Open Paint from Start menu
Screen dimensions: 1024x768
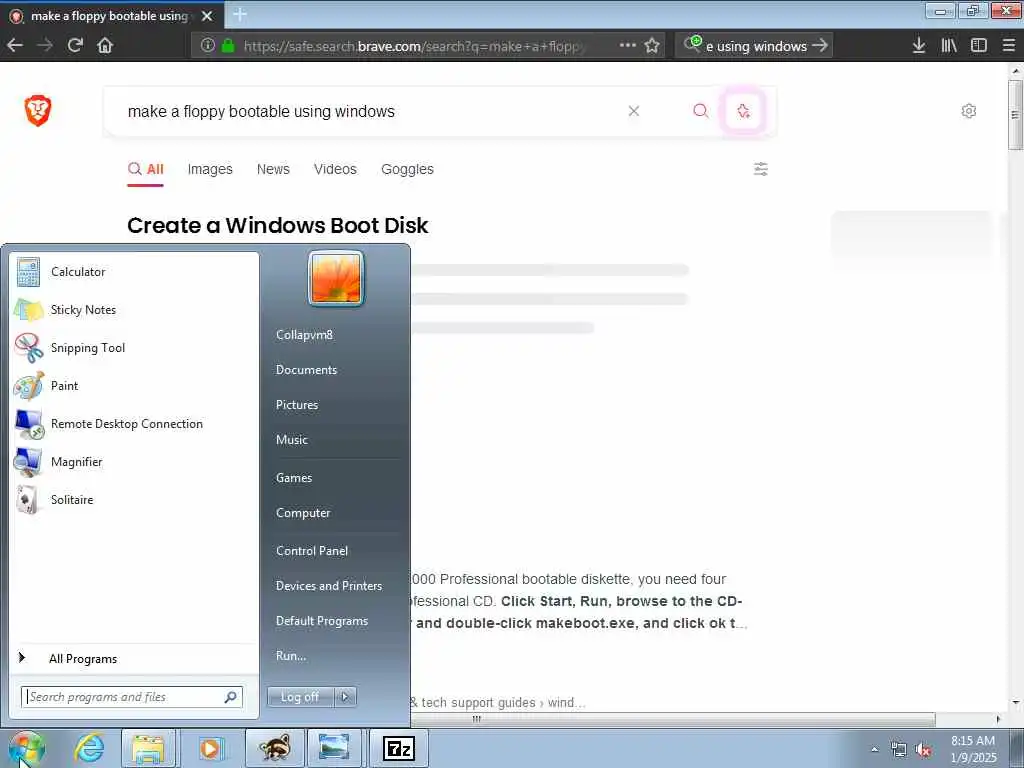pos(135,385)
